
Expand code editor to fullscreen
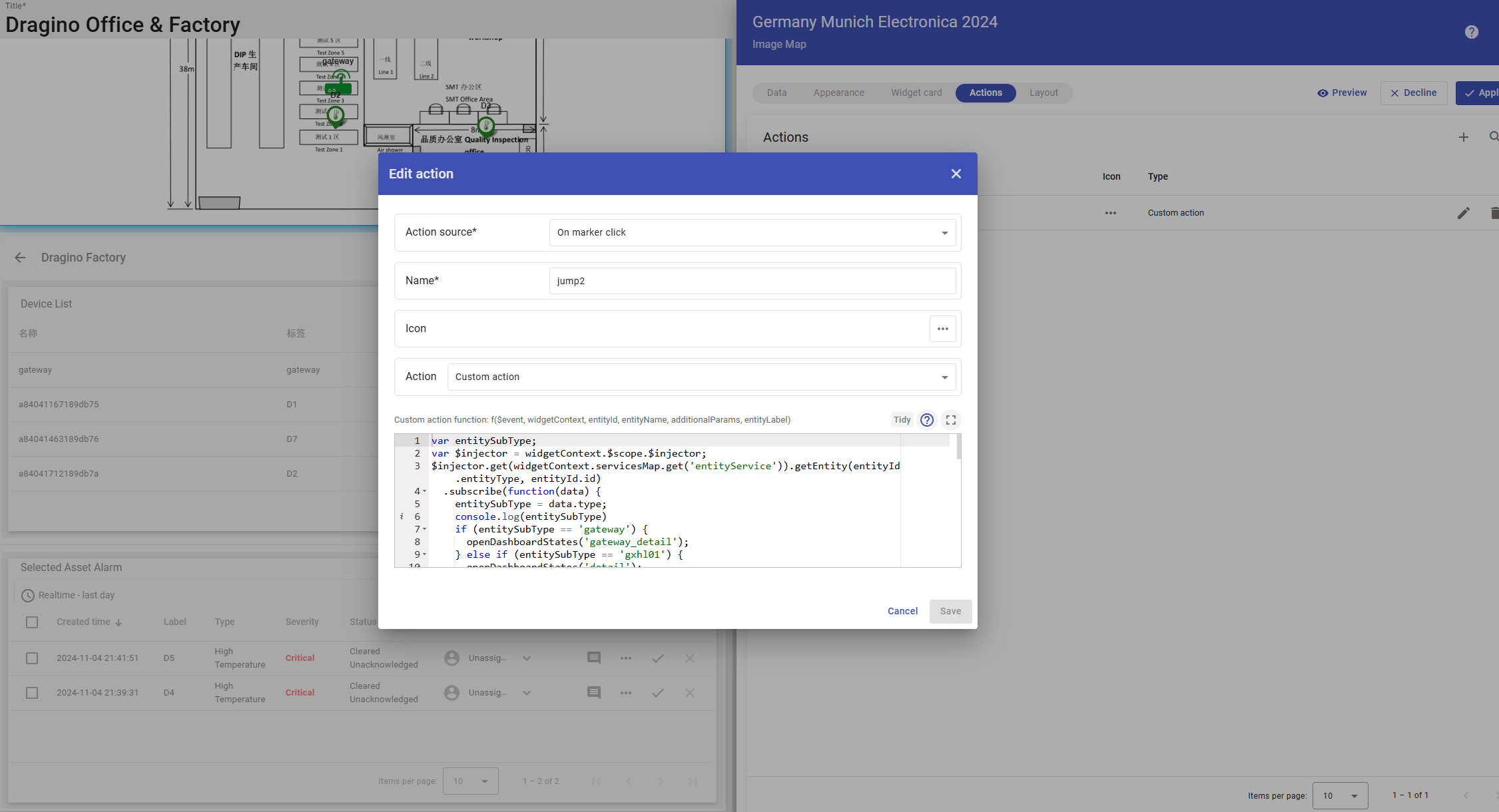pos(951,420)
